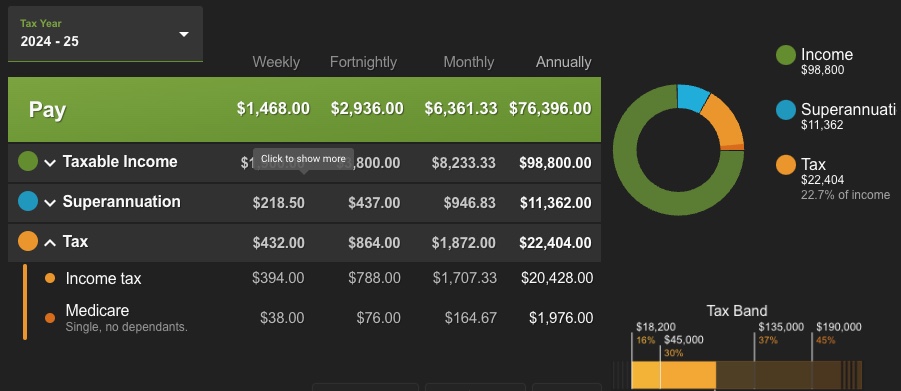Click the Annually column header
Screen dimensions: 901x391
tap(564, 62)
